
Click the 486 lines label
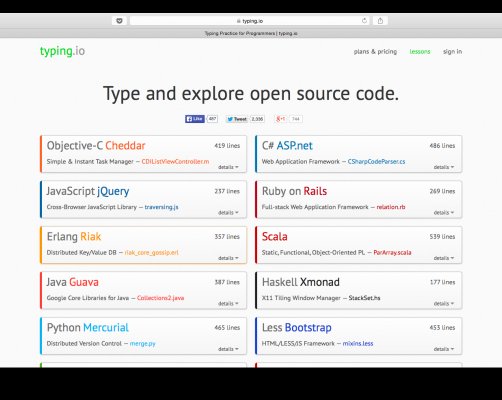tap(442, 146)
